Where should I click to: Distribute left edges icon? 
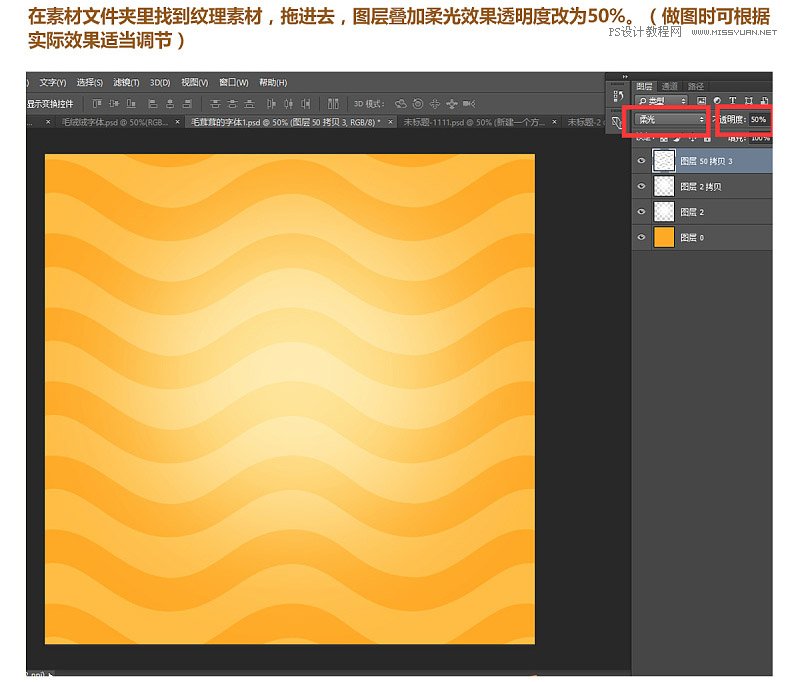tap(271, 104)
